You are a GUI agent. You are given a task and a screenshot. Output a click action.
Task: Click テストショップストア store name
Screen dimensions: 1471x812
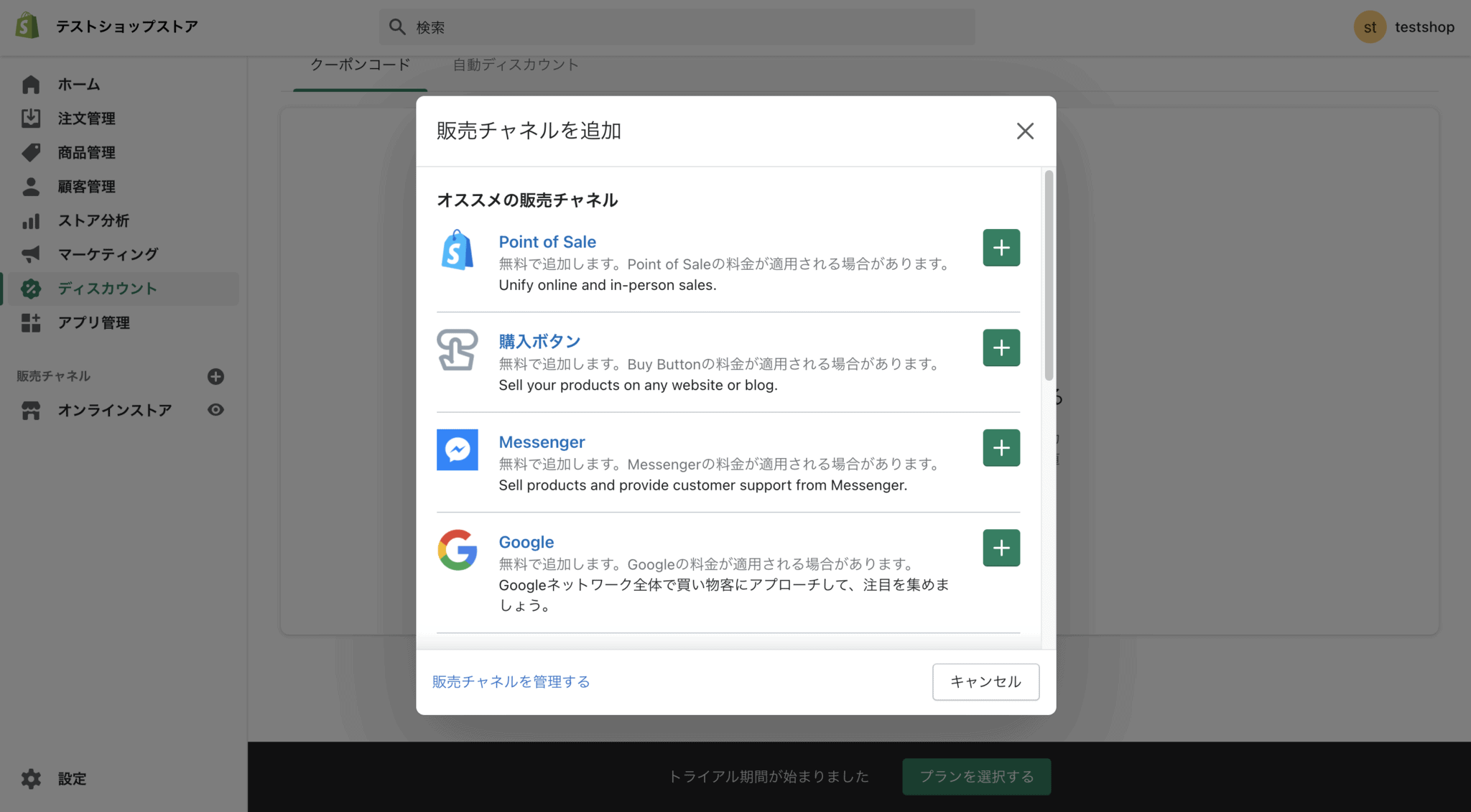tap(127, 27)
